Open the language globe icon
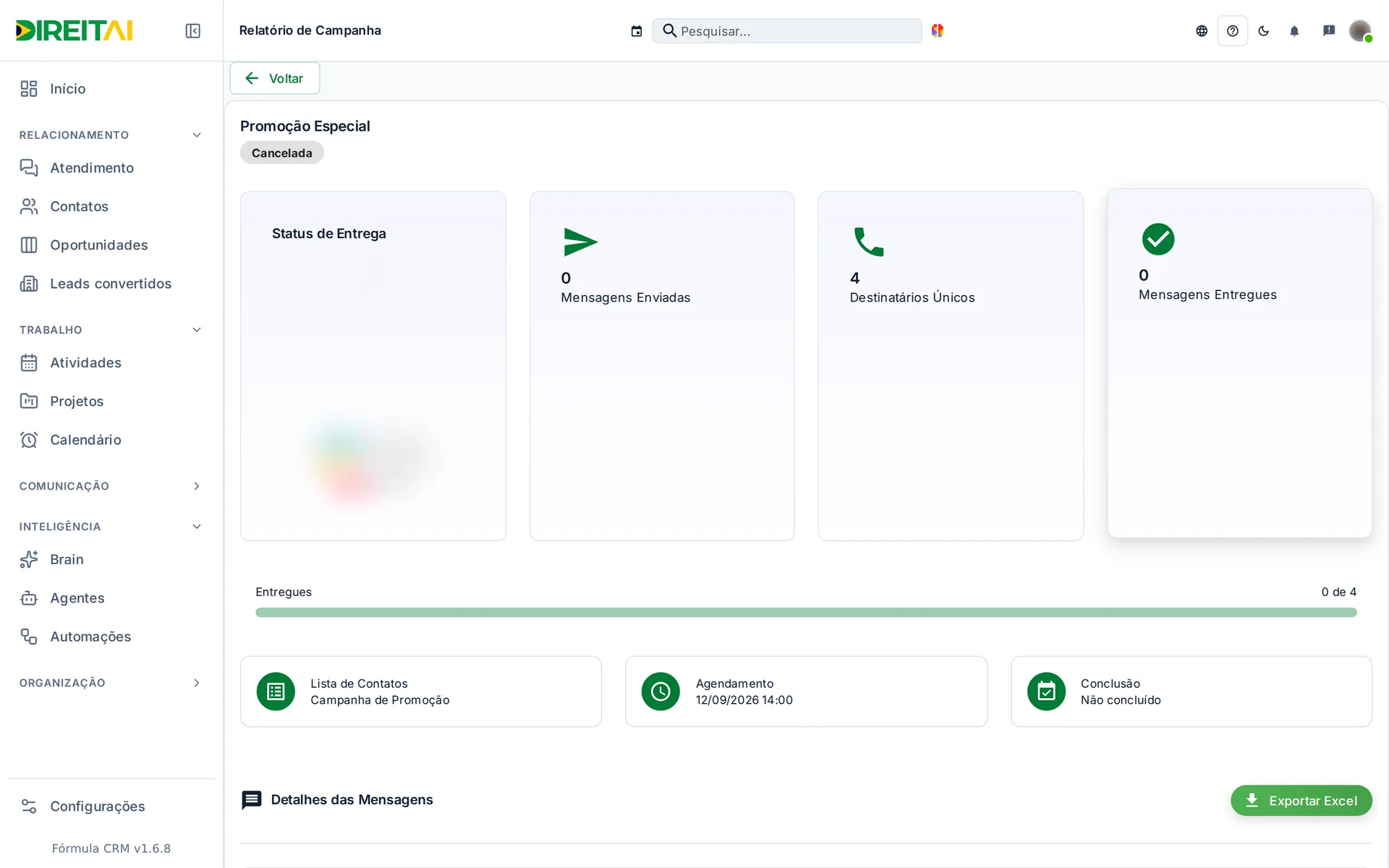This screenshot has height=868, width=1389. click(x=1202, y=30)
